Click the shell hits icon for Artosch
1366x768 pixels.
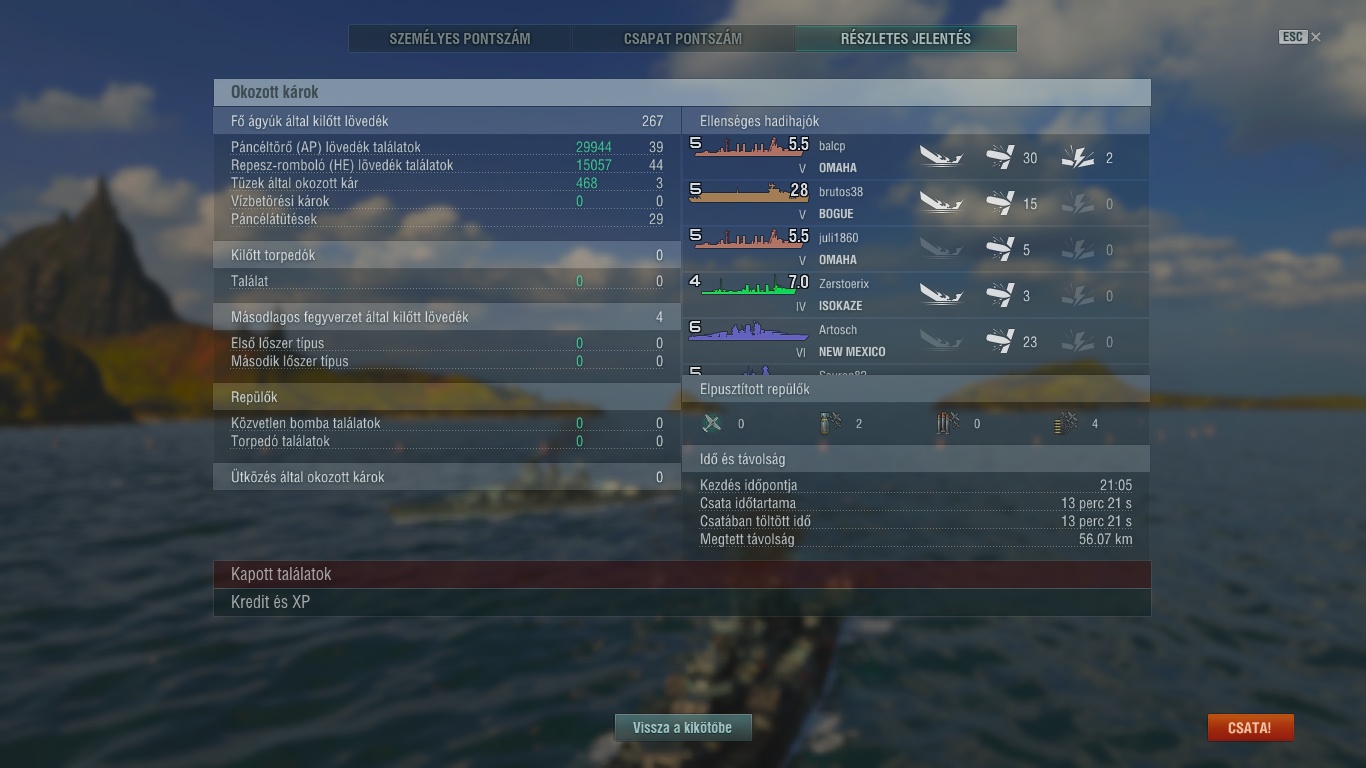(x=1000, y=341)
